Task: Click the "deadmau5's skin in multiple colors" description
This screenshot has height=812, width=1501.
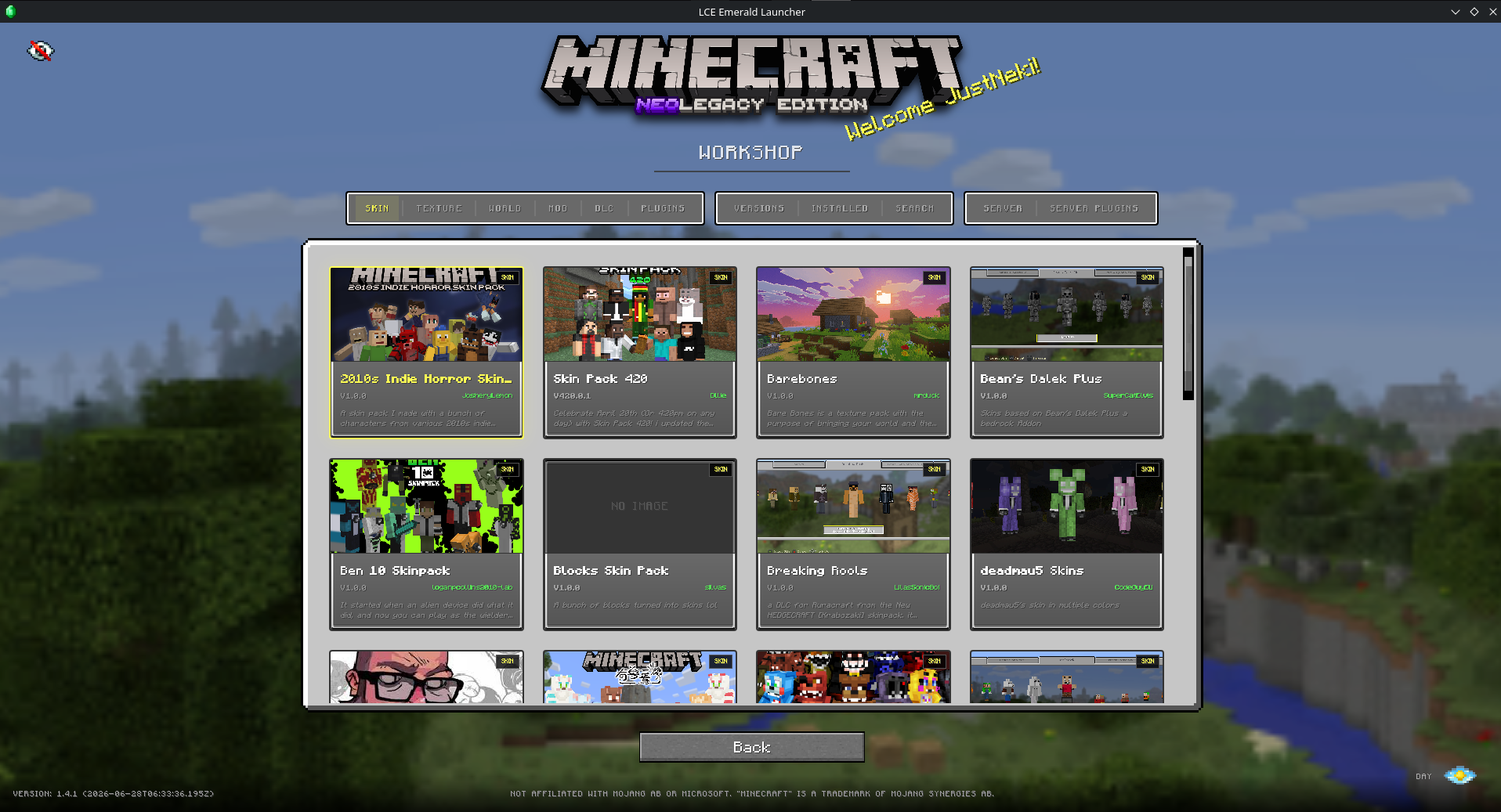Action: click(x=1050, y=605)
